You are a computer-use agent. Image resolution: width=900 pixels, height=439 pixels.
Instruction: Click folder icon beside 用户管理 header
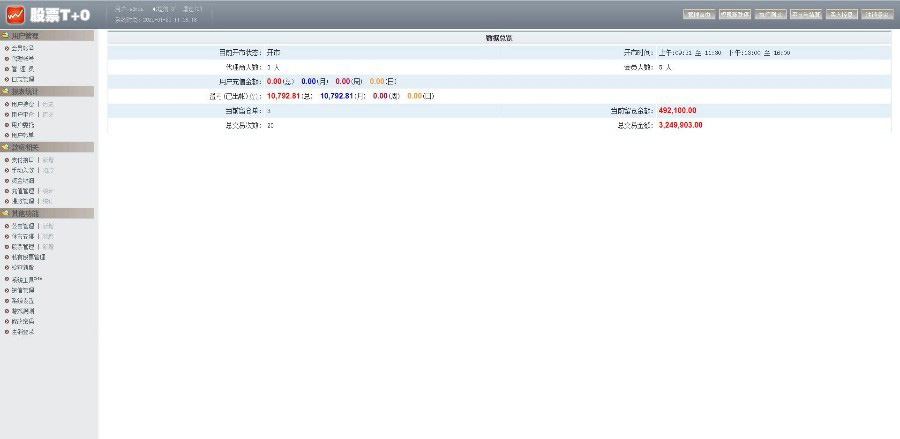(5, 36)
